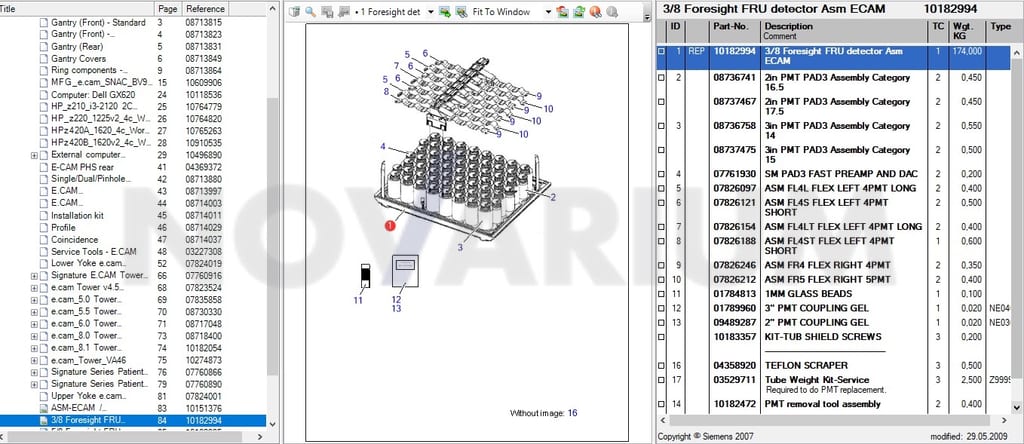The image size is (1024, 444).
Task: Click callout number 3 below detector tray
Action: [460, 247]
